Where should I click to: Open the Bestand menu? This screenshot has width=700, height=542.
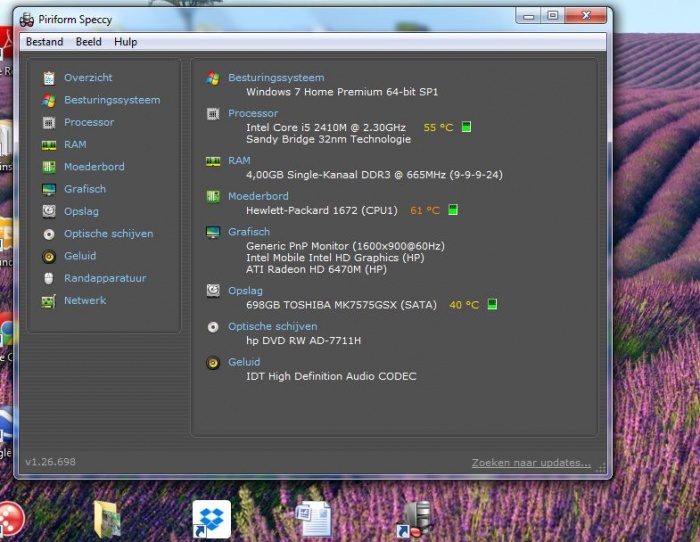pos(44,42)
